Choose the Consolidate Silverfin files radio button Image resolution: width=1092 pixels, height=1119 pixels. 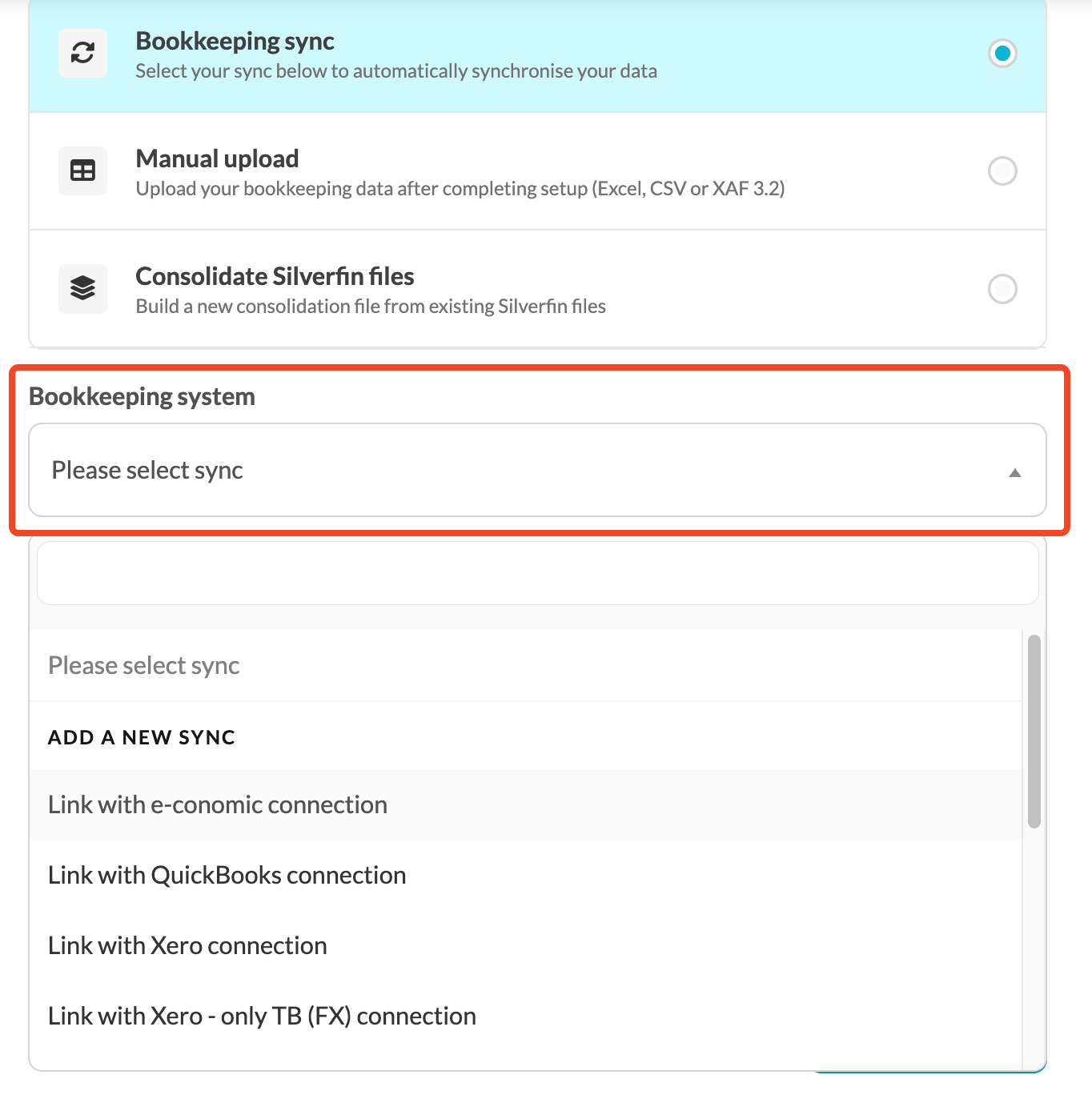(x=1002, y=288)
